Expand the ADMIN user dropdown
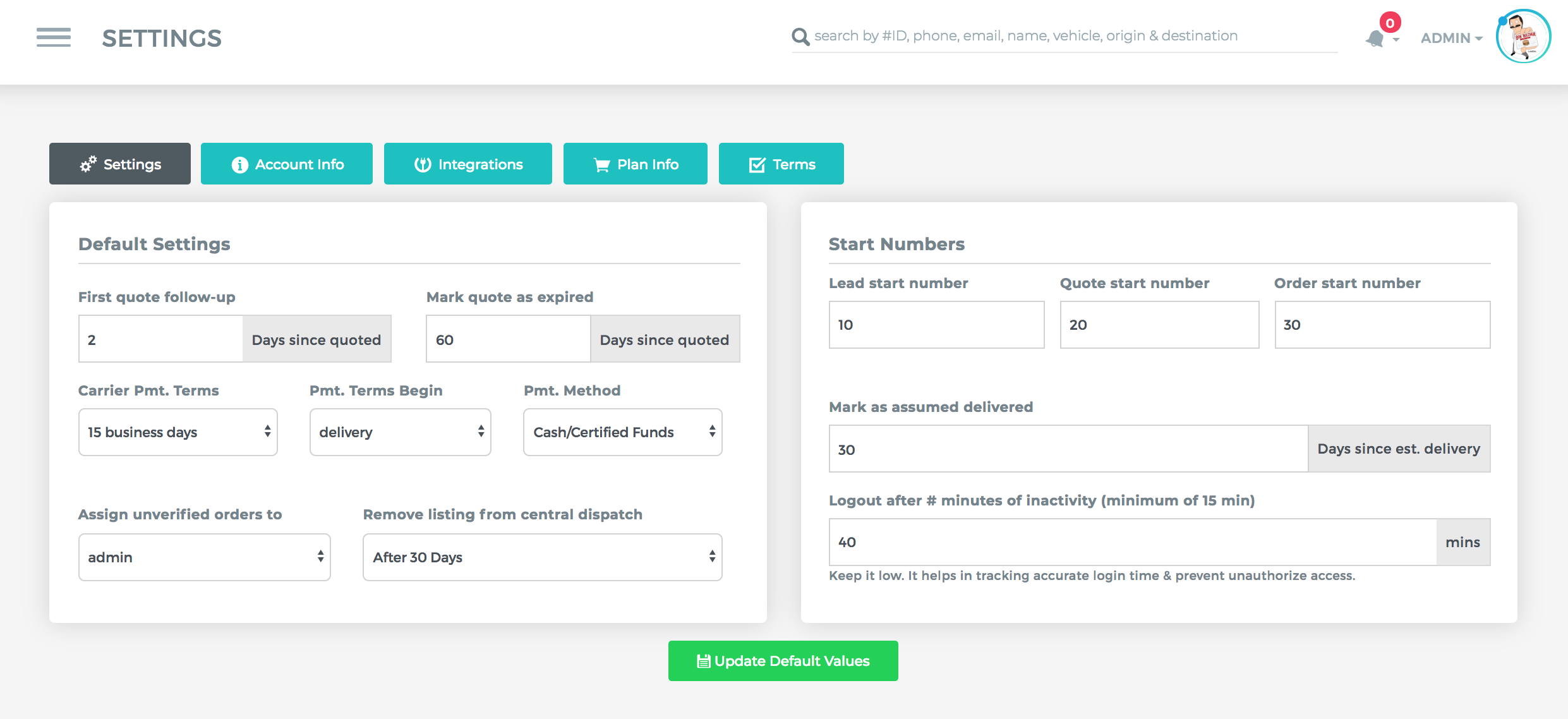 [x=1452, y=38]
